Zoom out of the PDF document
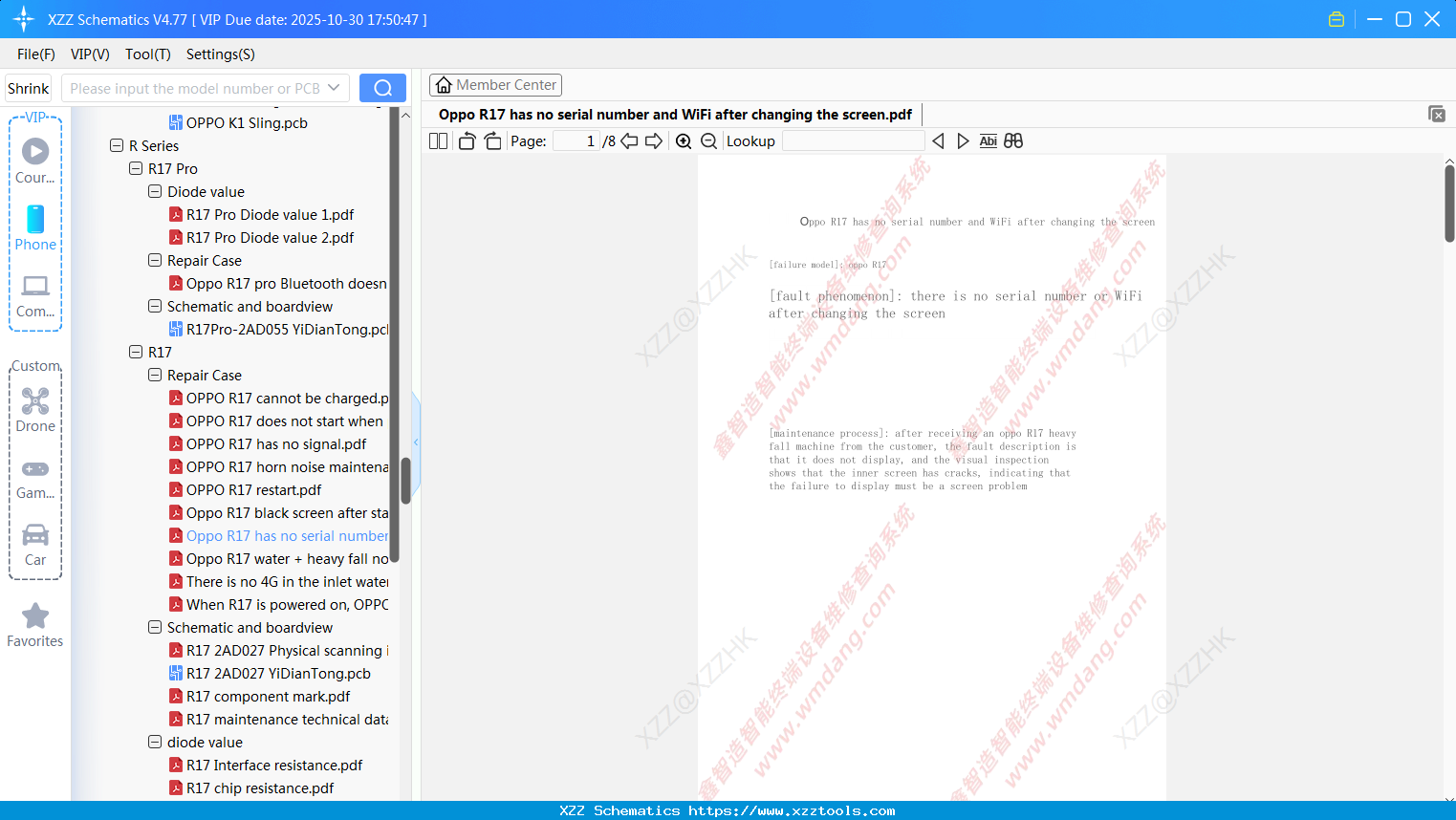This screenshot has width=1456, height=820. [708, 141]
